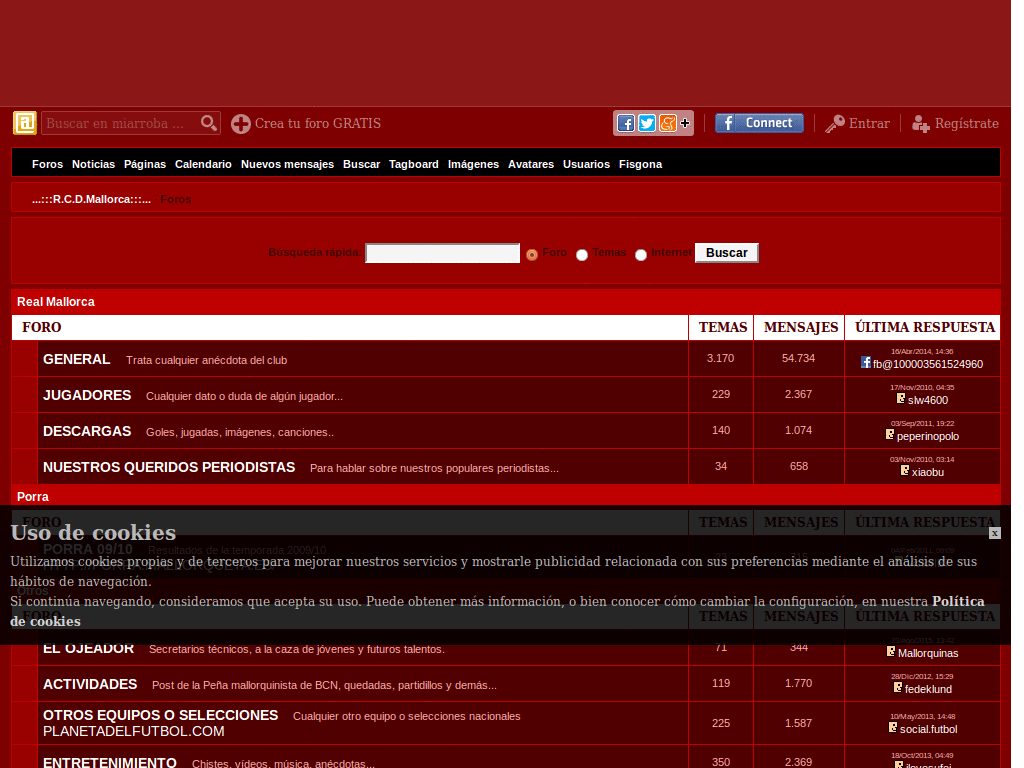The width and height of the screenshot is (1024, 768).
Task: Share on Facebook icon
Action: tap(626, 123)
